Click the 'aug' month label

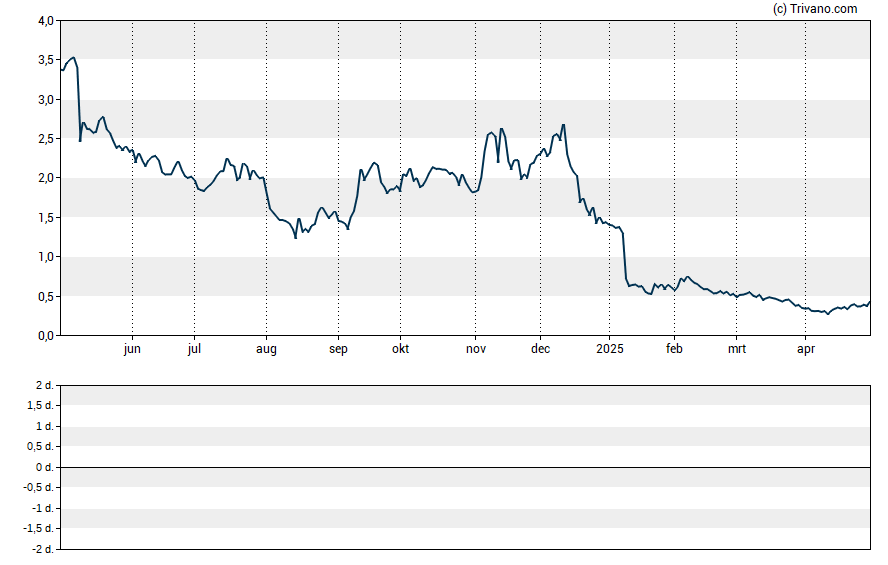266,350
